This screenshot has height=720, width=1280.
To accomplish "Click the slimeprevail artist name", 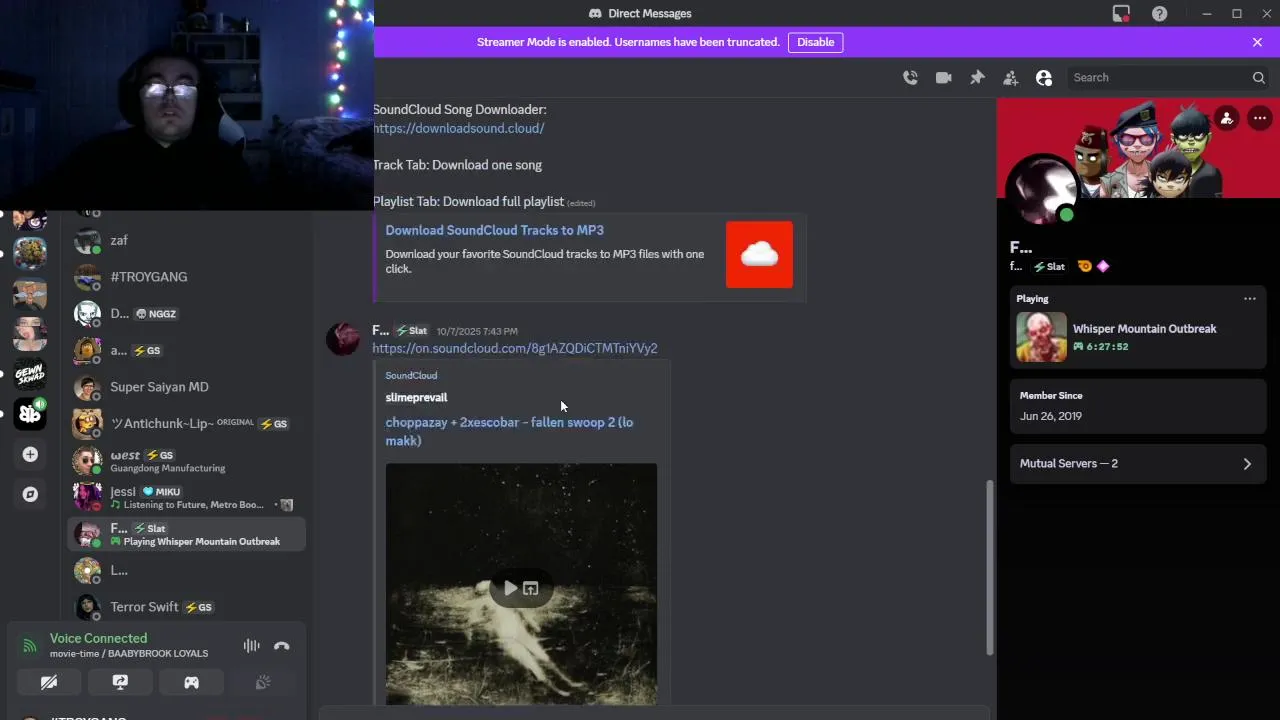I will 416,397.
